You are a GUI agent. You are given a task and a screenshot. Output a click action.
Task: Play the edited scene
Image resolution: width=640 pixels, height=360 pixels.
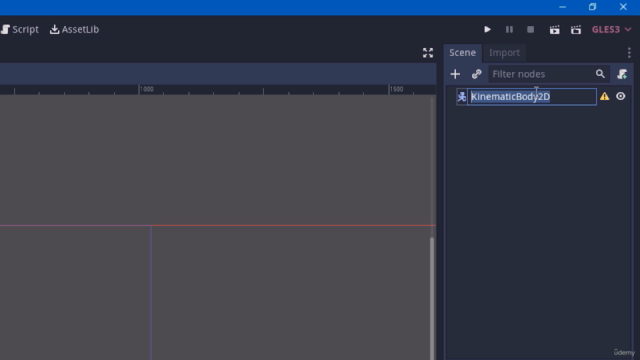(x=554, y=29)
